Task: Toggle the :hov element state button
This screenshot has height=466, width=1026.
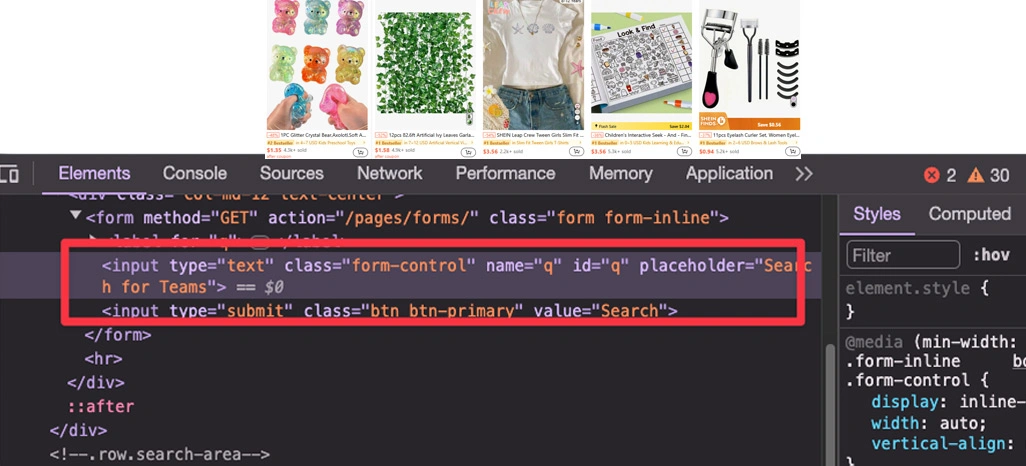Action: (x=991, y=255)
